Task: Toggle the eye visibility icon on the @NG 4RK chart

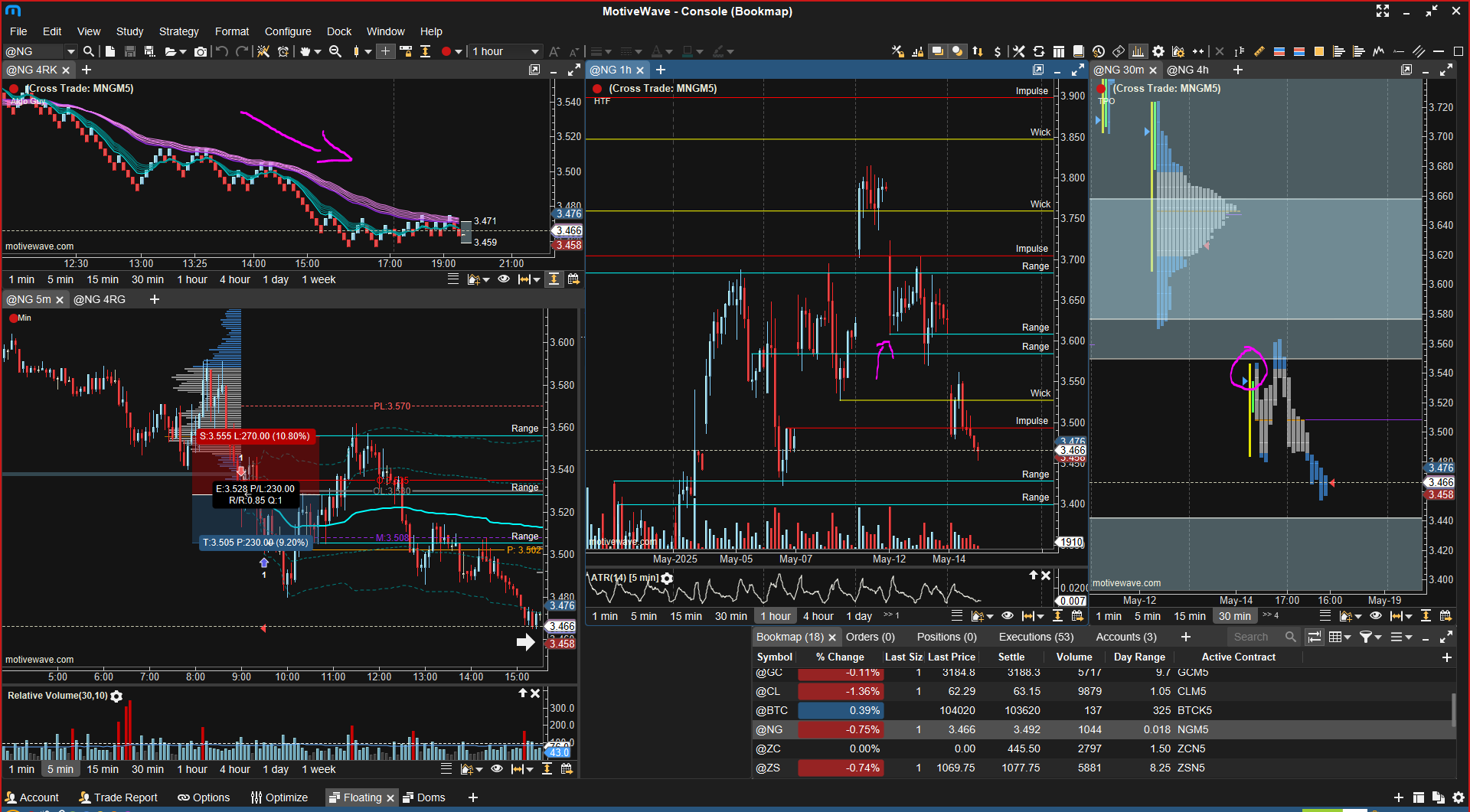Action: [x=504, y=279]
